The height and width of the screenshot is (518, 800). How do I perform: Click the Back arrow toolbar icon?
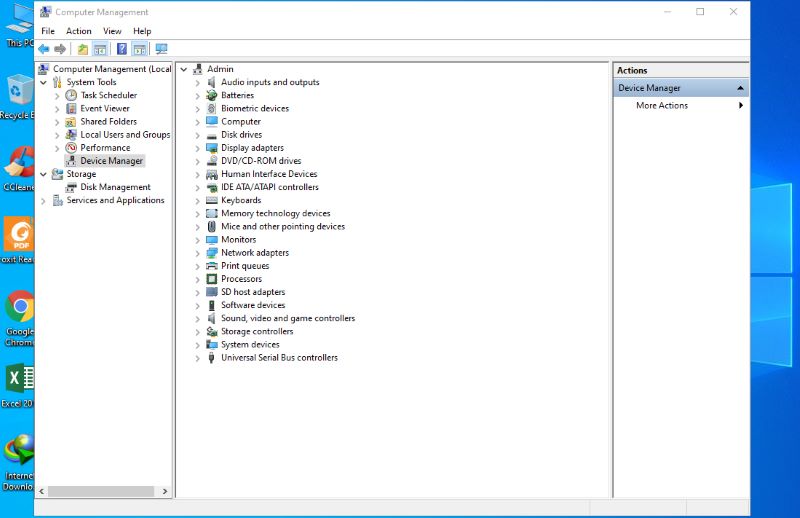pos(44,49)
